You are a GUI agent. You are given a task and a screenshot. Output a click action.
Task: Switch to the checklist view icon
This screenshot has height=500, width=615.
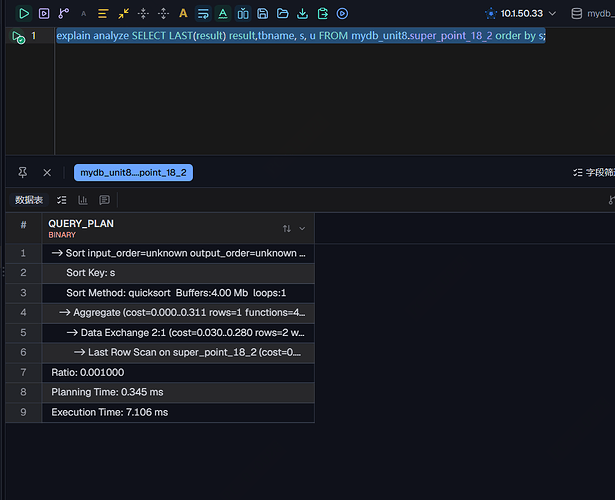click(x=62, y=200)
